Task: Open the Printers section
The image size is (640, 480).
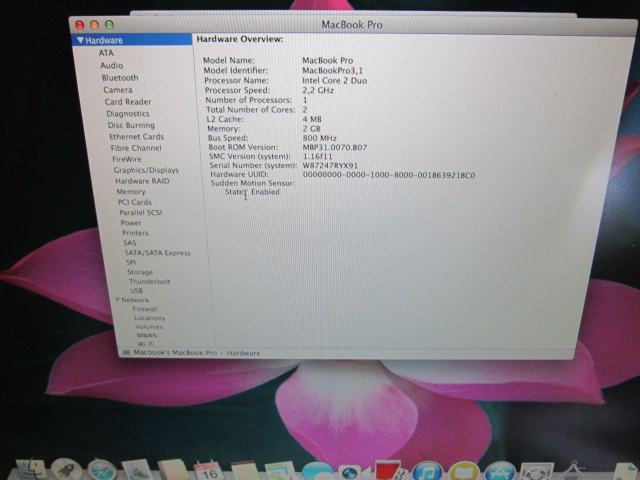Action: pos(135,233)
